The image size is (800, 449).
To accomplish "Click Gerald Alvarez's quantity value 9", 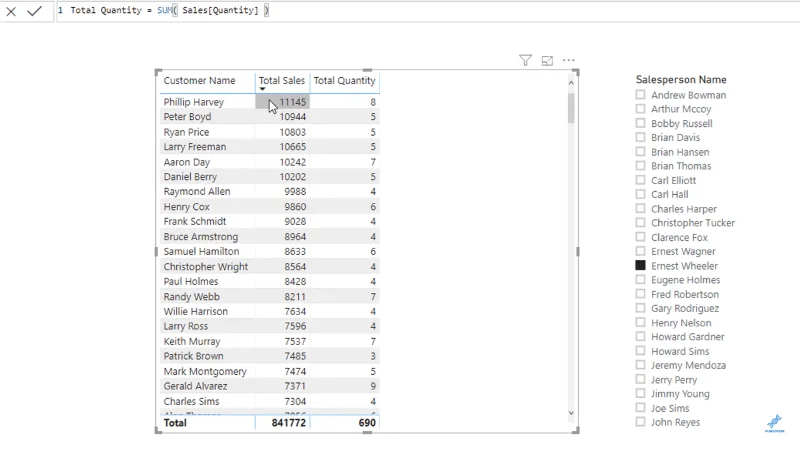I will (373, 386).
